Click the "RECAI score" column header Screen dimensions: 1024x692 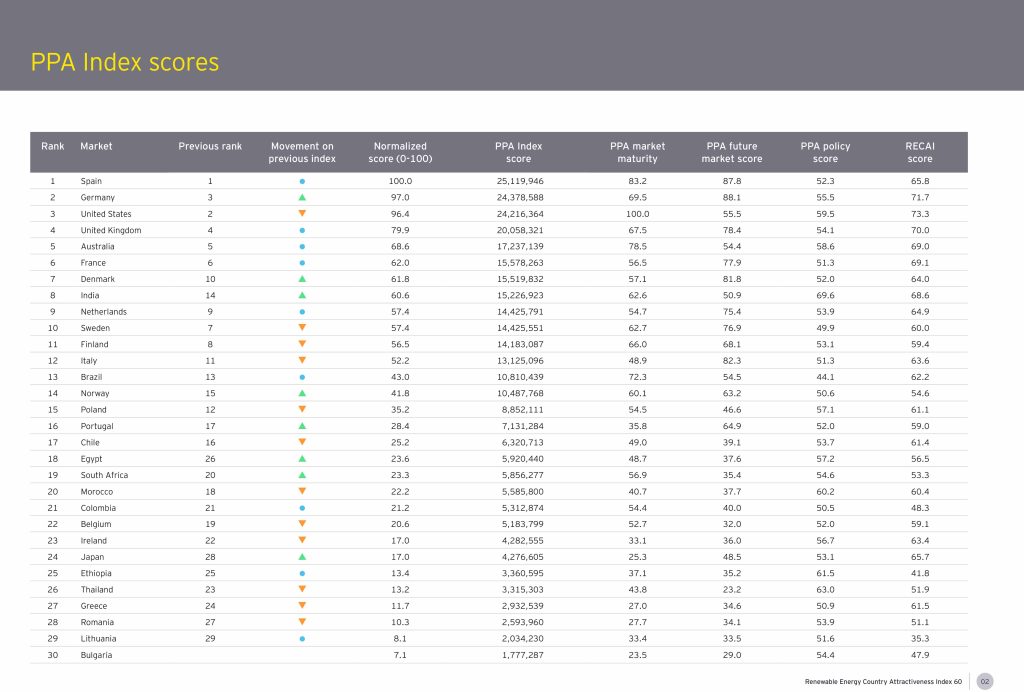pyautogui.click(x=920, y=152)
